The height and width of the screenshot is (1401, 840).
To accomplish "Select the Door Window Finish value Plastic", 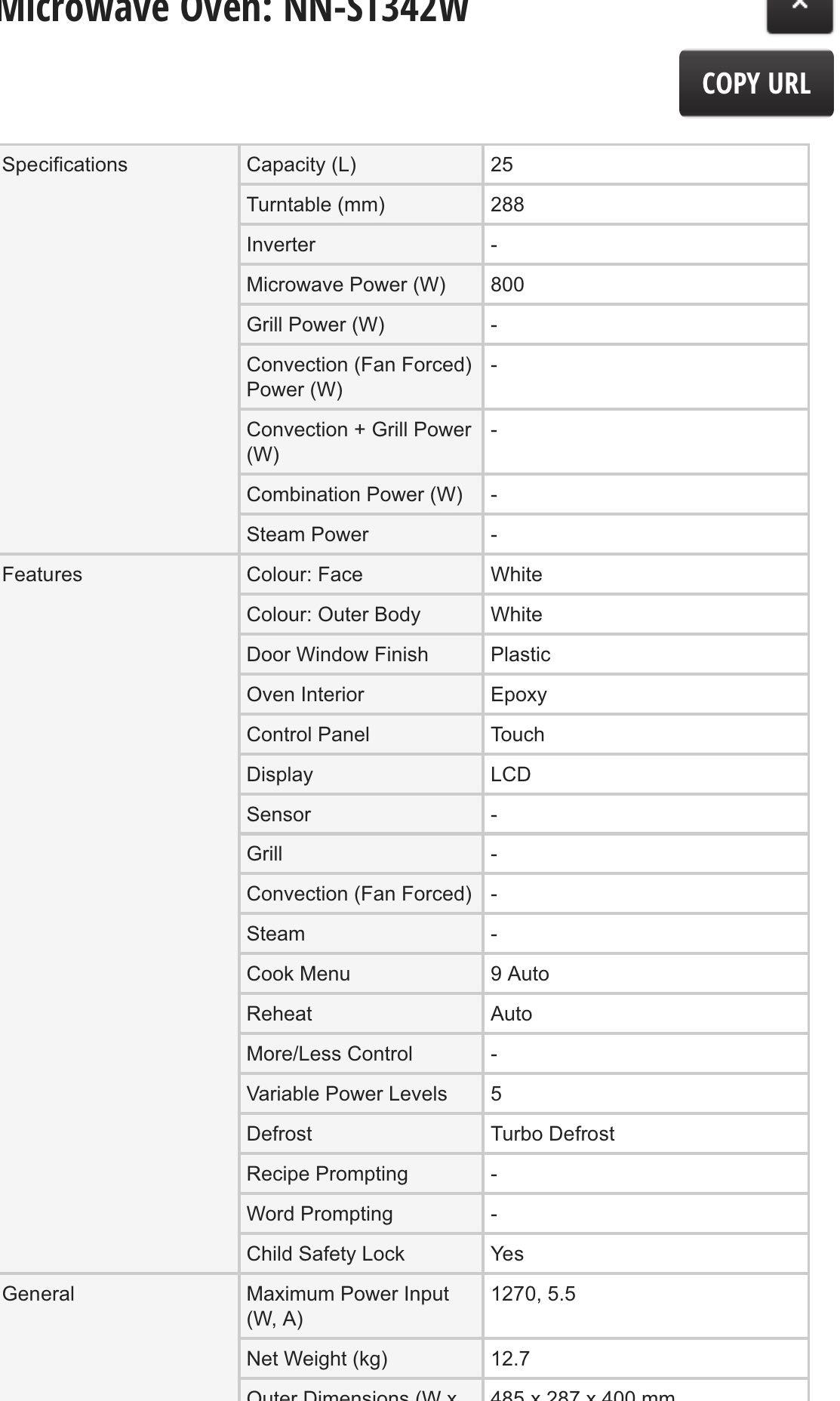I will [x=520, y=654].
